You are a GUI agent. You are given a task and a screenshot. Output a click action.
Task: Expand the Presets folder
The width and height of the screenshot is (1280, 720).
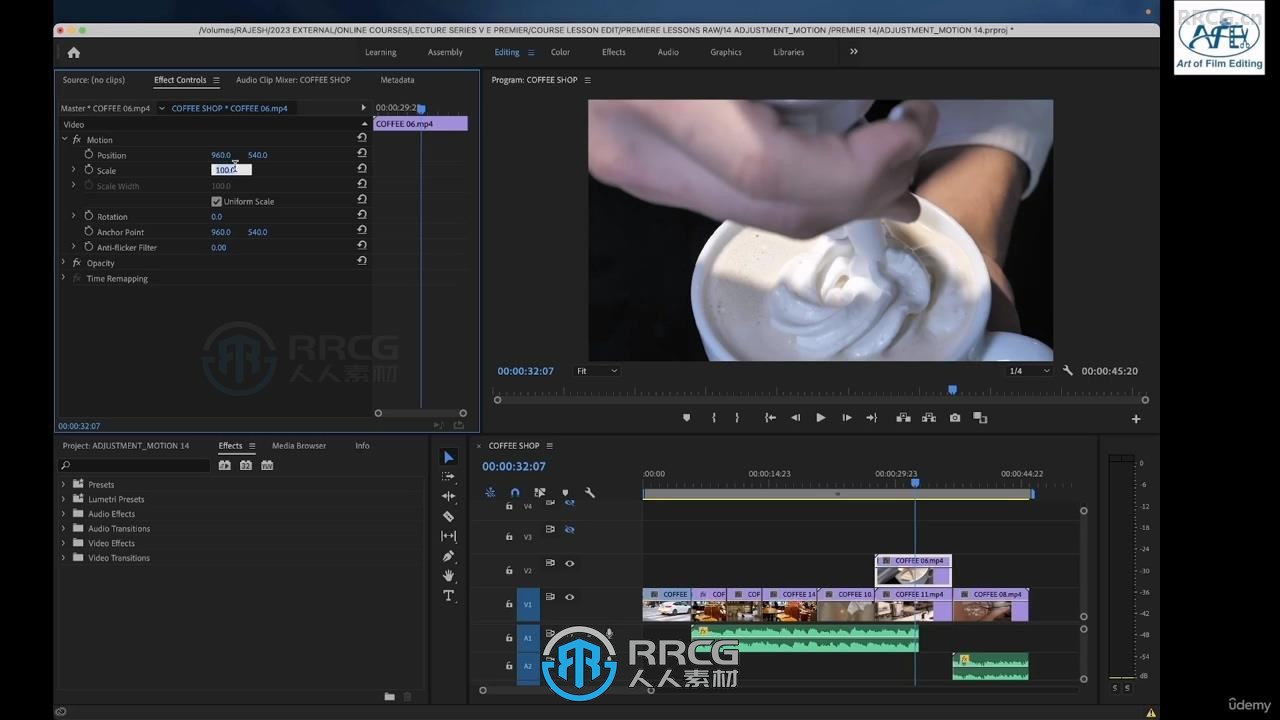coord(64,484)
